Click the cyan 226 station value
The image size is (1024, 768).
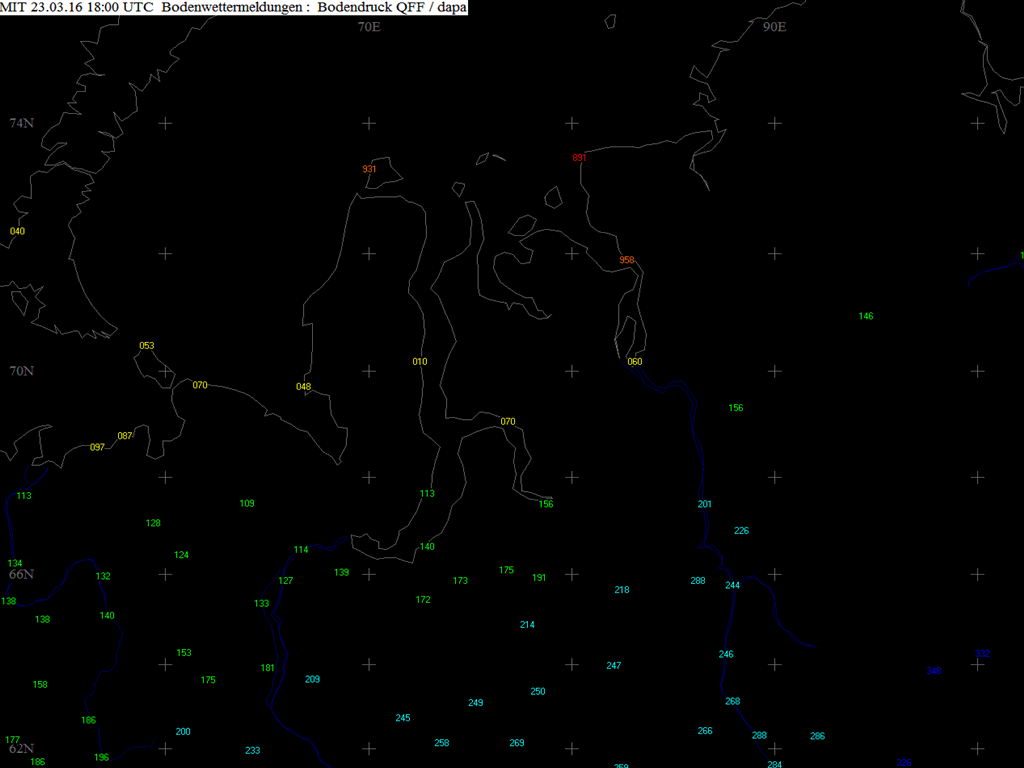pyautogui.click(x=741, y=531)
